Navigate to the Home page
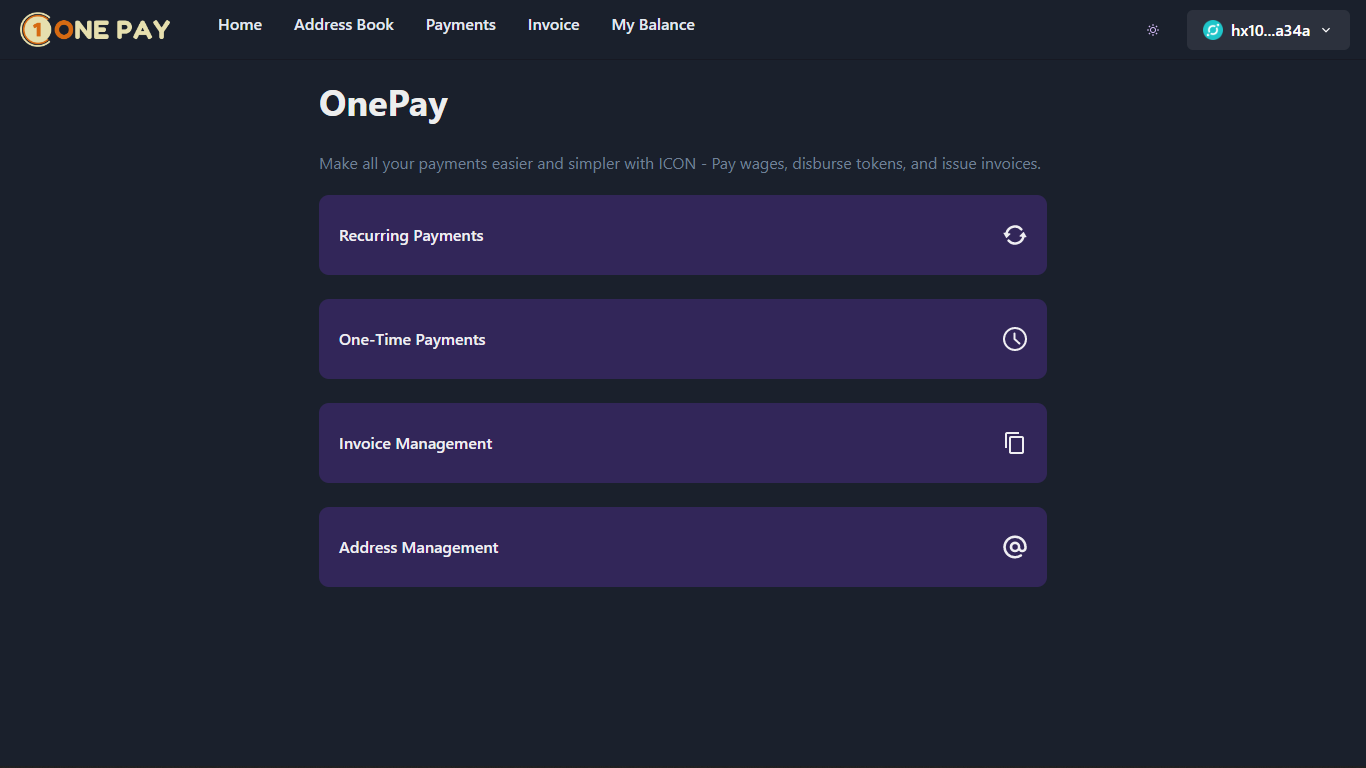Image resolution: width=1366 pixels, height=768 pixels. 239,24
